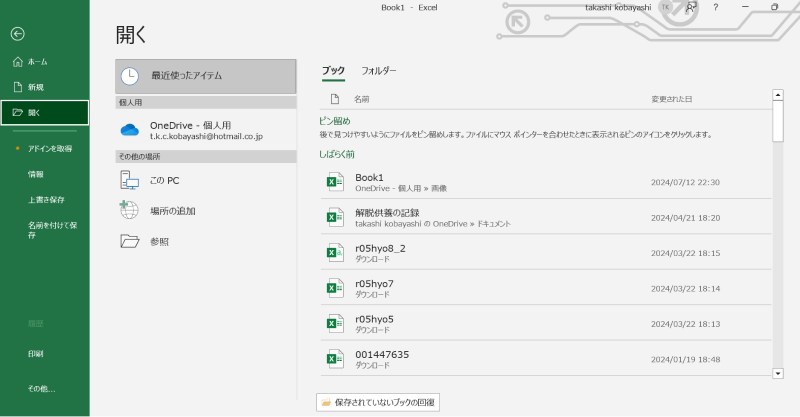Open the 印刷 menu item

[x=36, y=353]
